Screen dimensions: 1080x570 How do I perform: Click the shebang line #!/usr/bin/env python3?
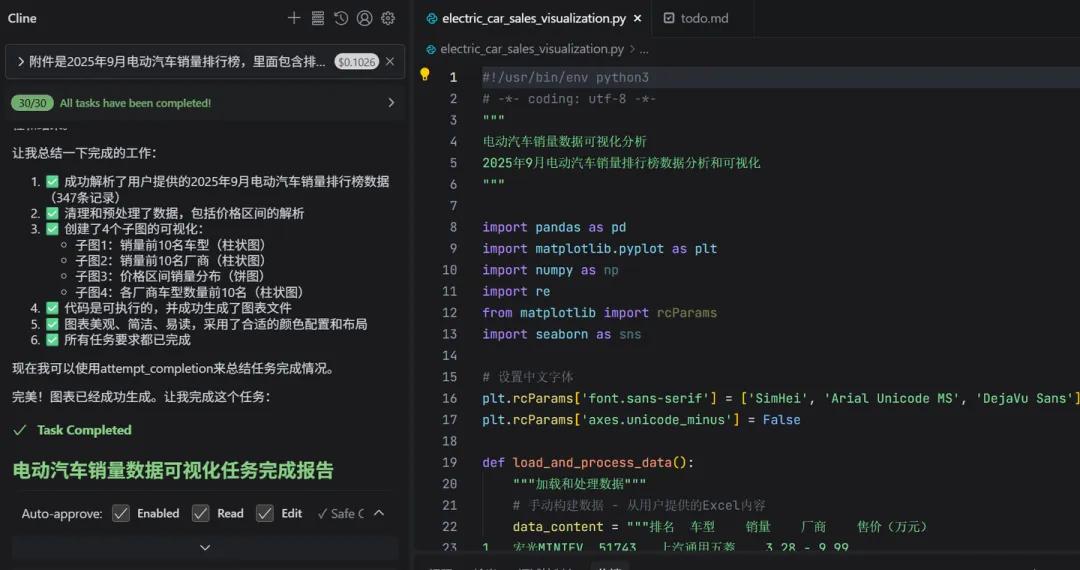coord(565,78)
